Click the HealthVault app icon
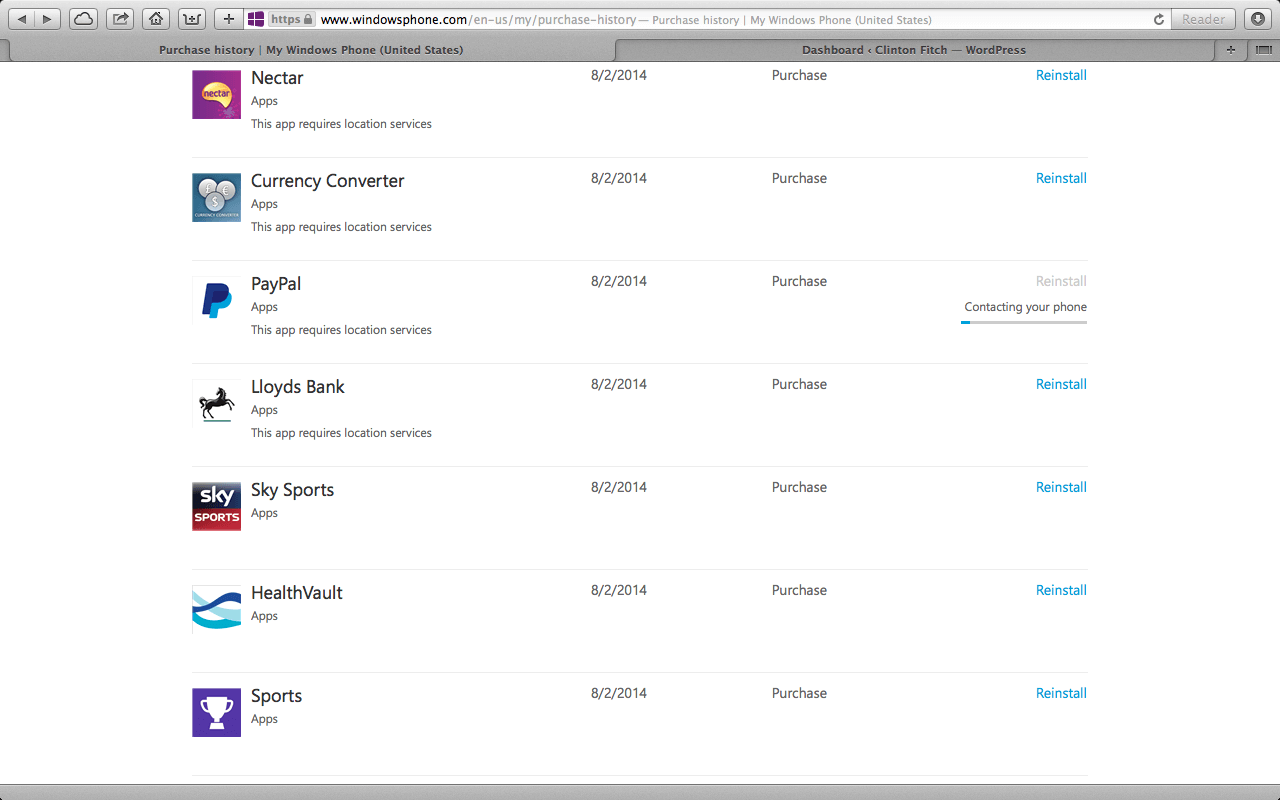Screen dimensions: 1280x800 pyautogui.click(x=216, y=609)
